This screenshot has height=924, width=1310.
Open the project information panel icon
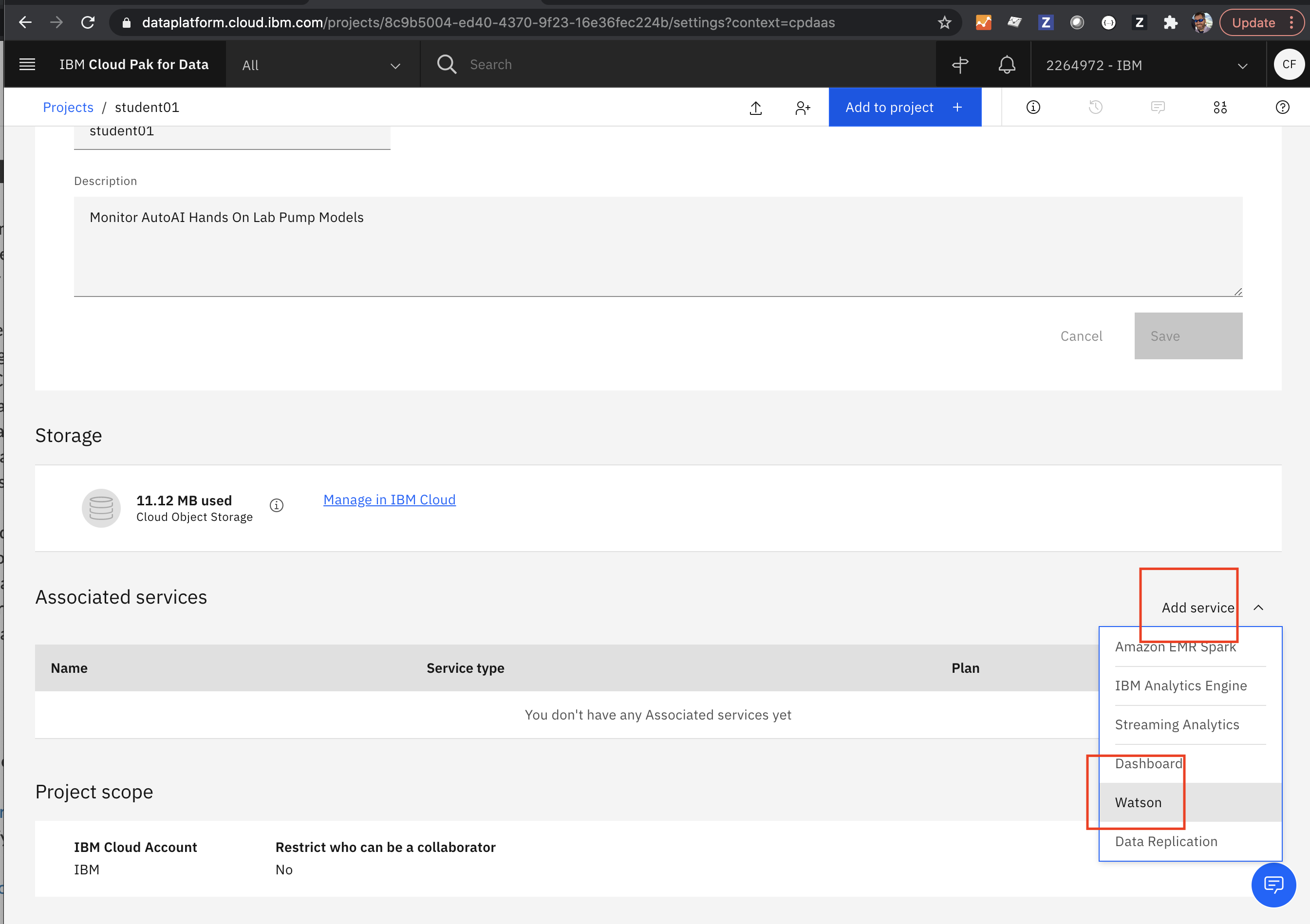[1033, 107]
